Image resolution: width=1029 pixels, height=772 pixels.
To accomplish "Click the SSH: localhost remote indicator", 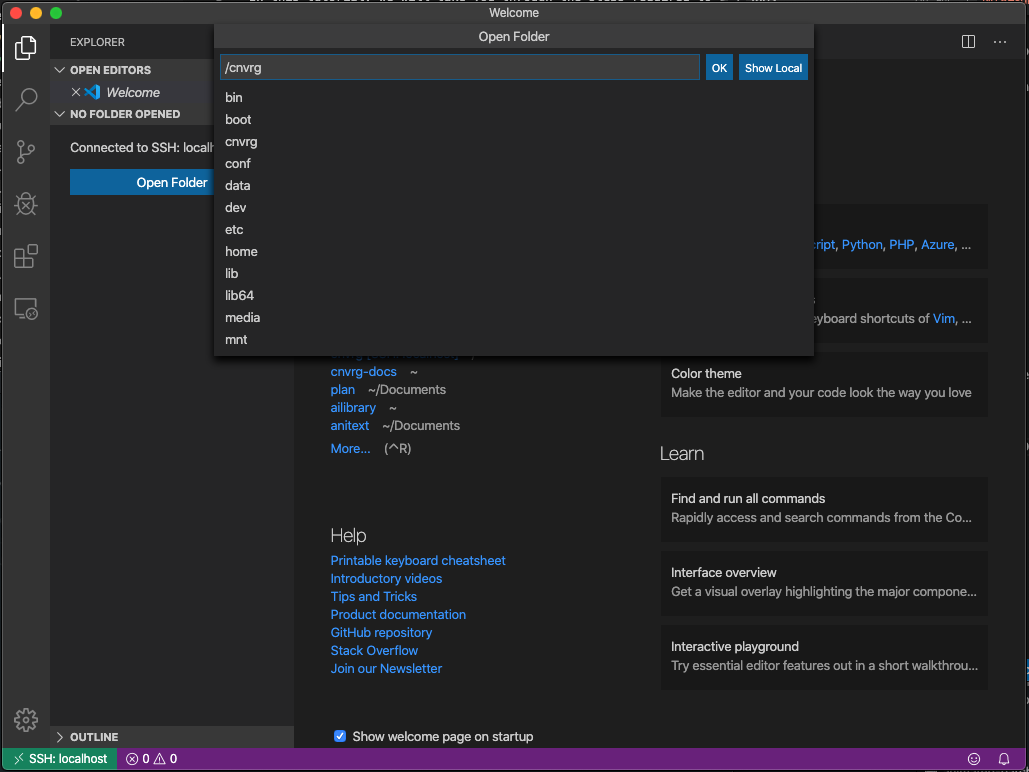I will coord(60,759).
